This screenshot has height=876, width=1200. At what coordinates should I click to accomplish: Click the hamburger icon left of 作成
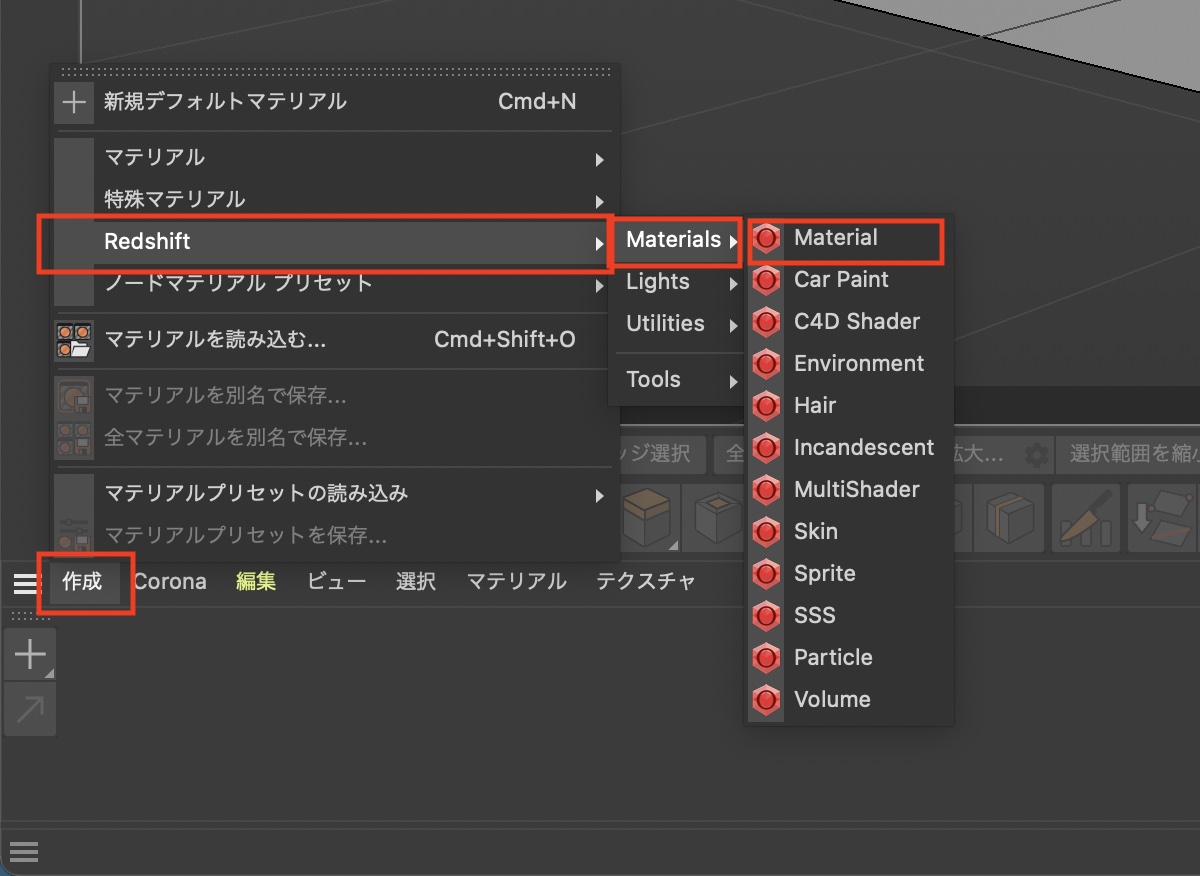point(24,583)
